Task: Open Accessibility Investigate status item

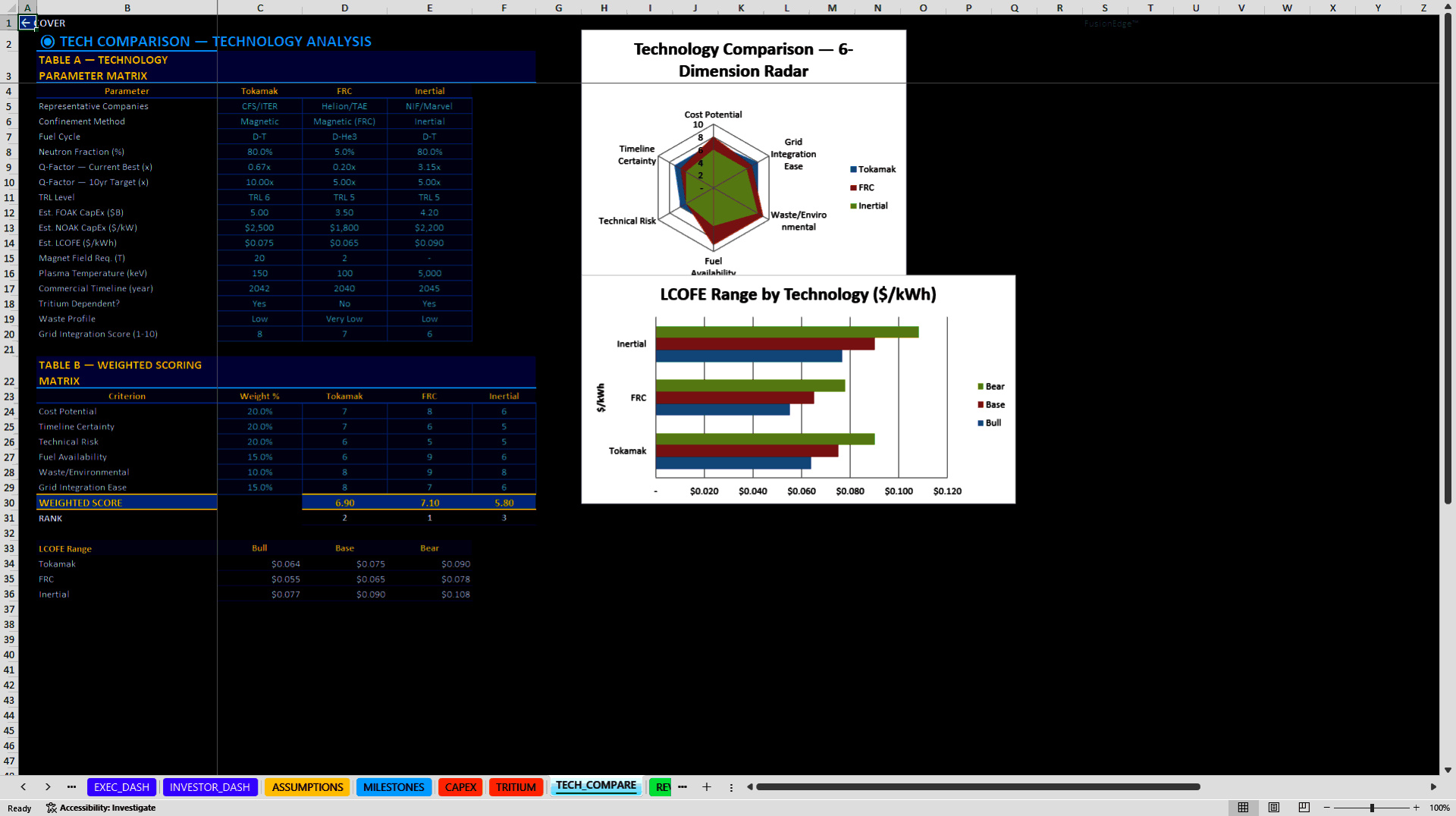Action: tap(101, 808)
